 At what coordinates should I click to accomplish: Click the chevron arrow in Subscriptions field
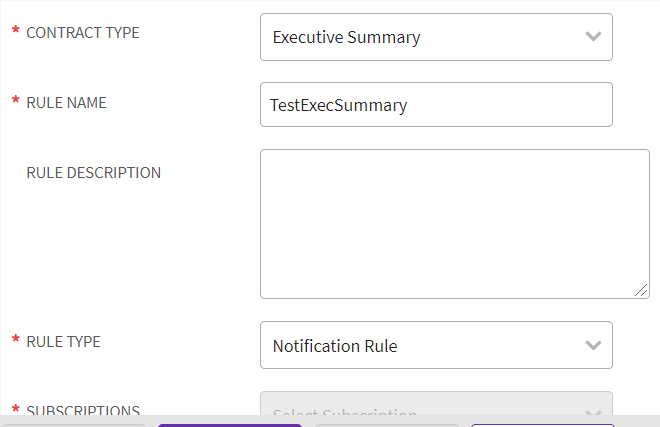point(593,409)
